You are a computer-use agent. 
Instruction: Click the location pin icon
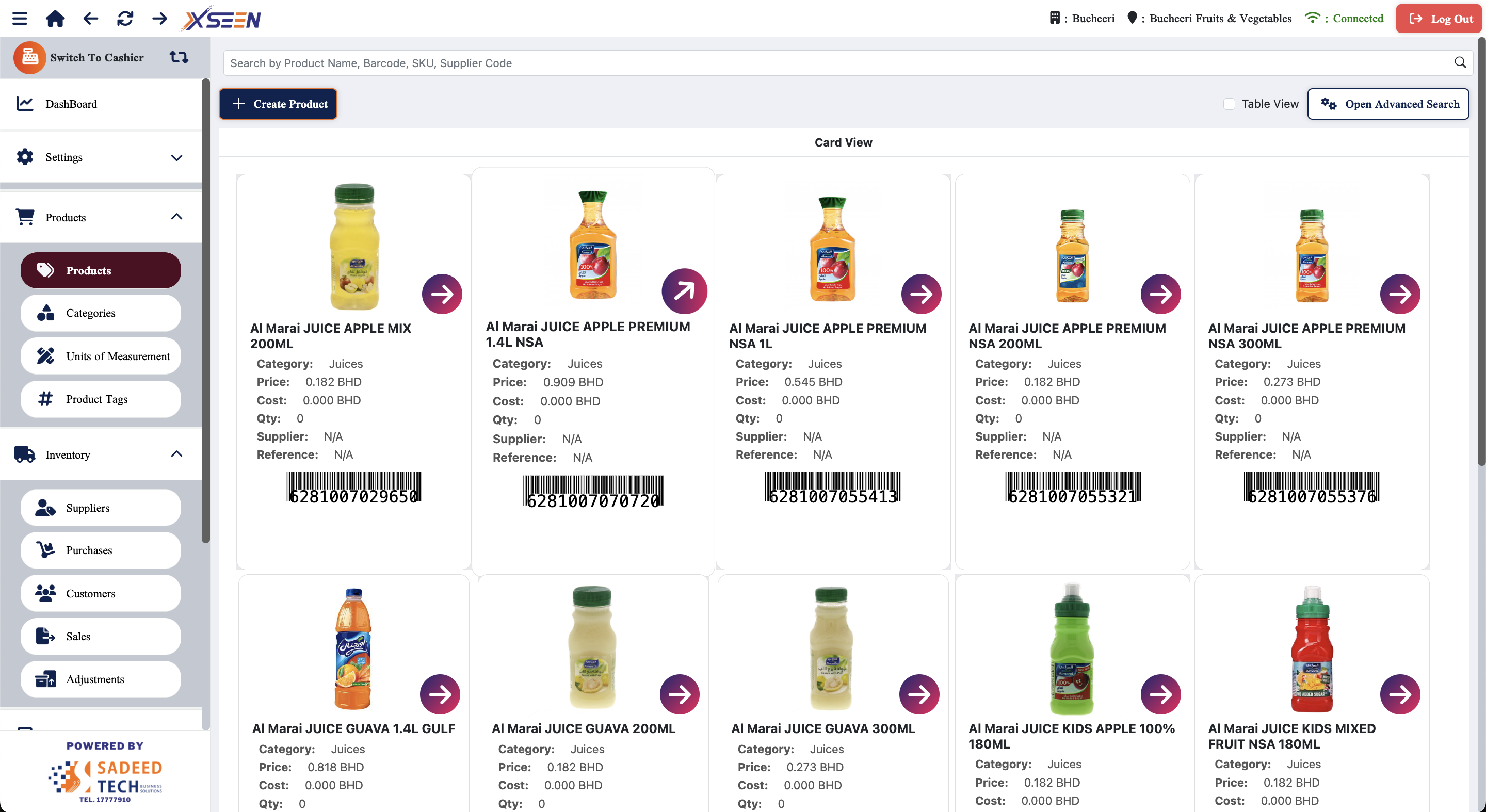[x=1132, y=18]
